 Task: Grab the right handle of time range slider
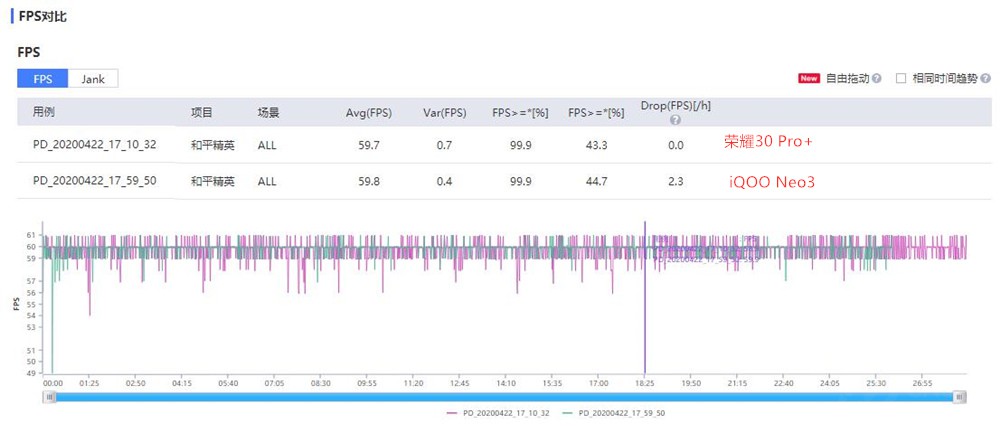point(959,397)
